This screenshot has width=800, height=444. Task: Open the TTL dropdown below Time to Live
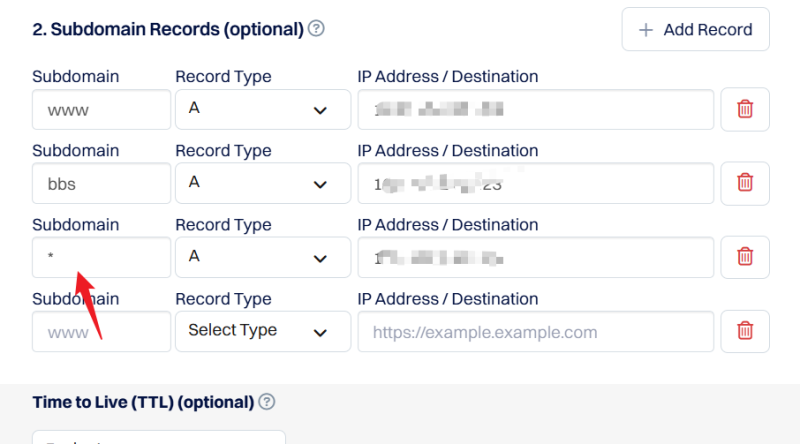(x=159, y=438)
